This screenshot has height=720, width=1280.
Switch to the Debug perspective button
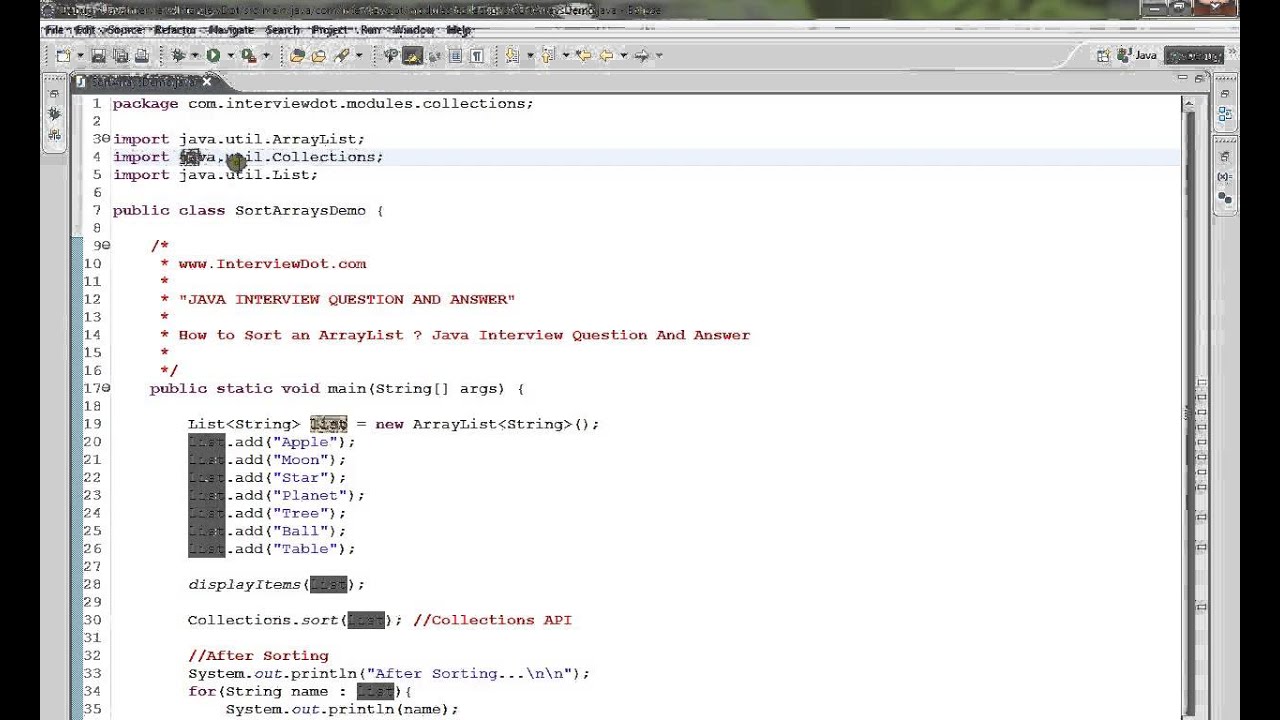tap(1194, 56)
